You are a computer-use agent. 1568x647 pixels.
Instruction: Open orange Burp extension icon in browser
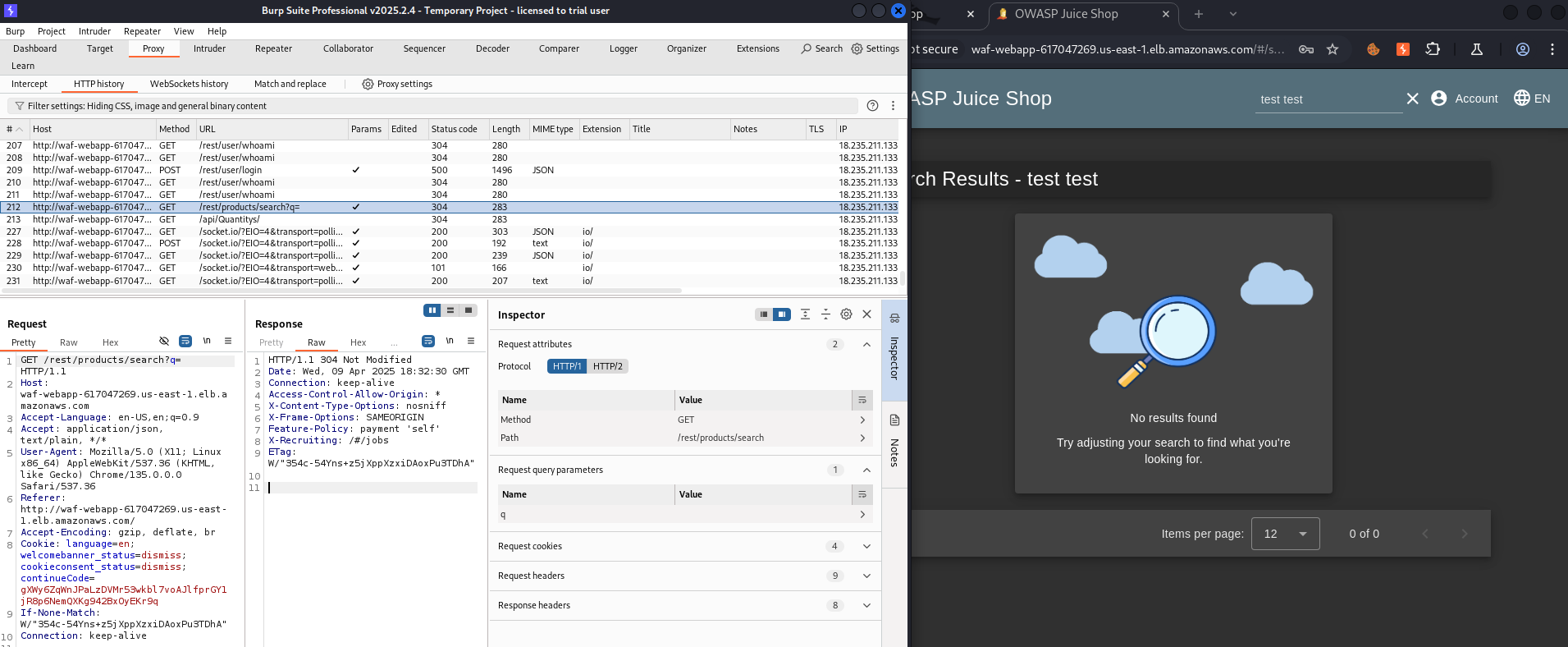coord(1403,49)
